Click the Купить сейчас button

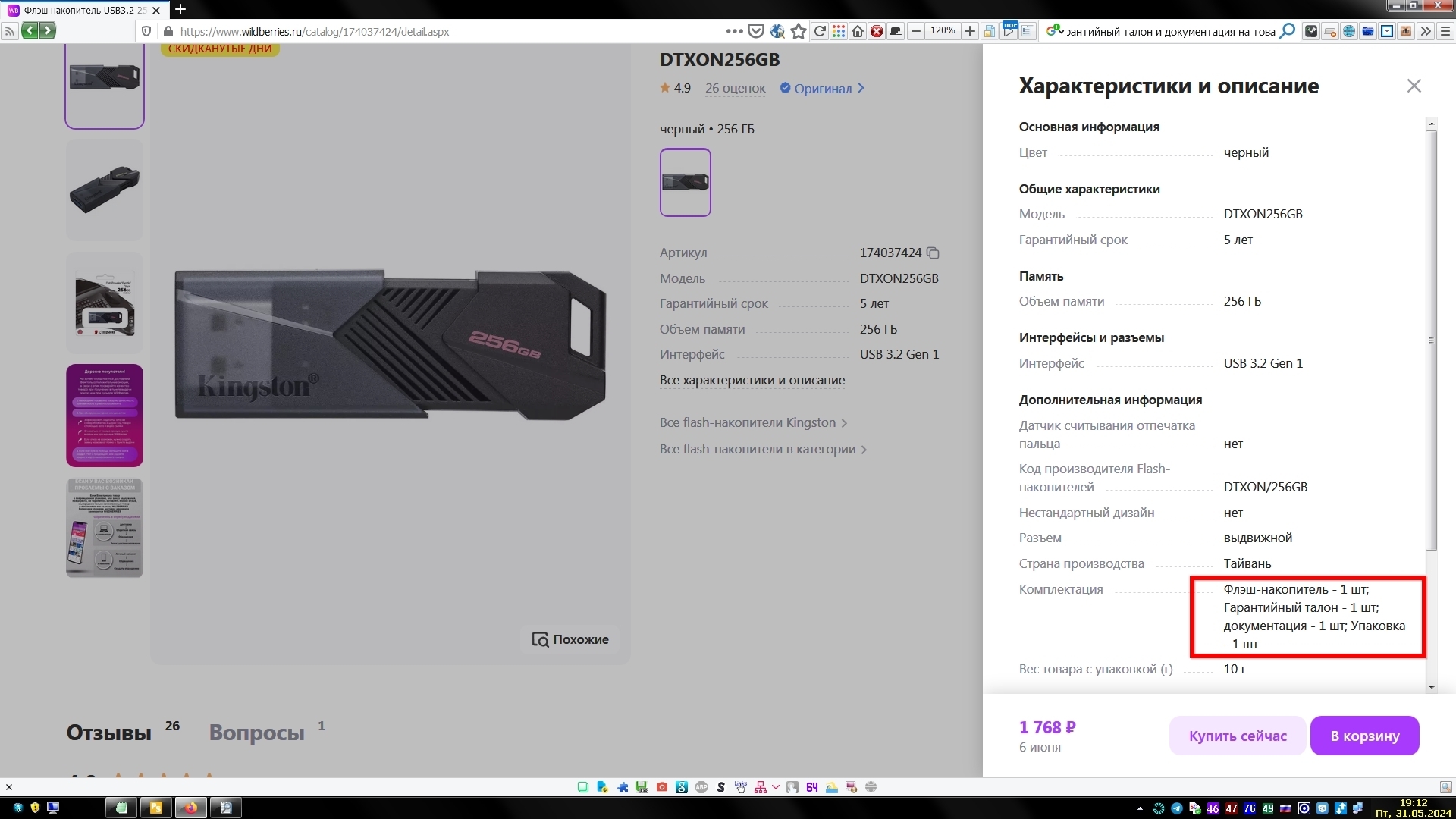[x=1238, y=736]
